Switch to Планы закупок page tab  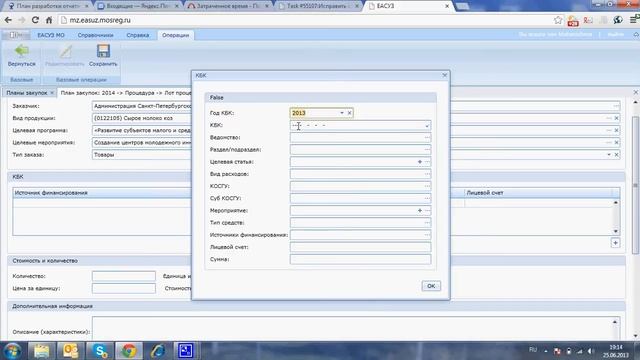click(27, 93)
